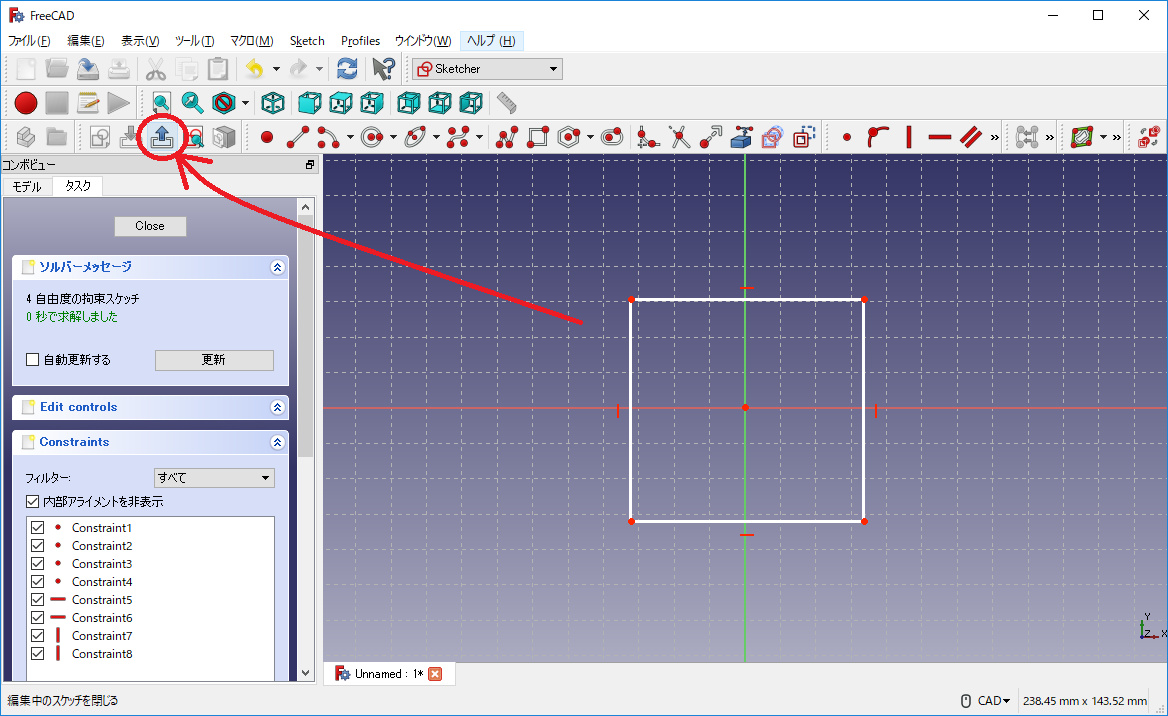Uncheck the Constraint6 checkbox
Screen dimensions: 1168x716
coord(37,618)
